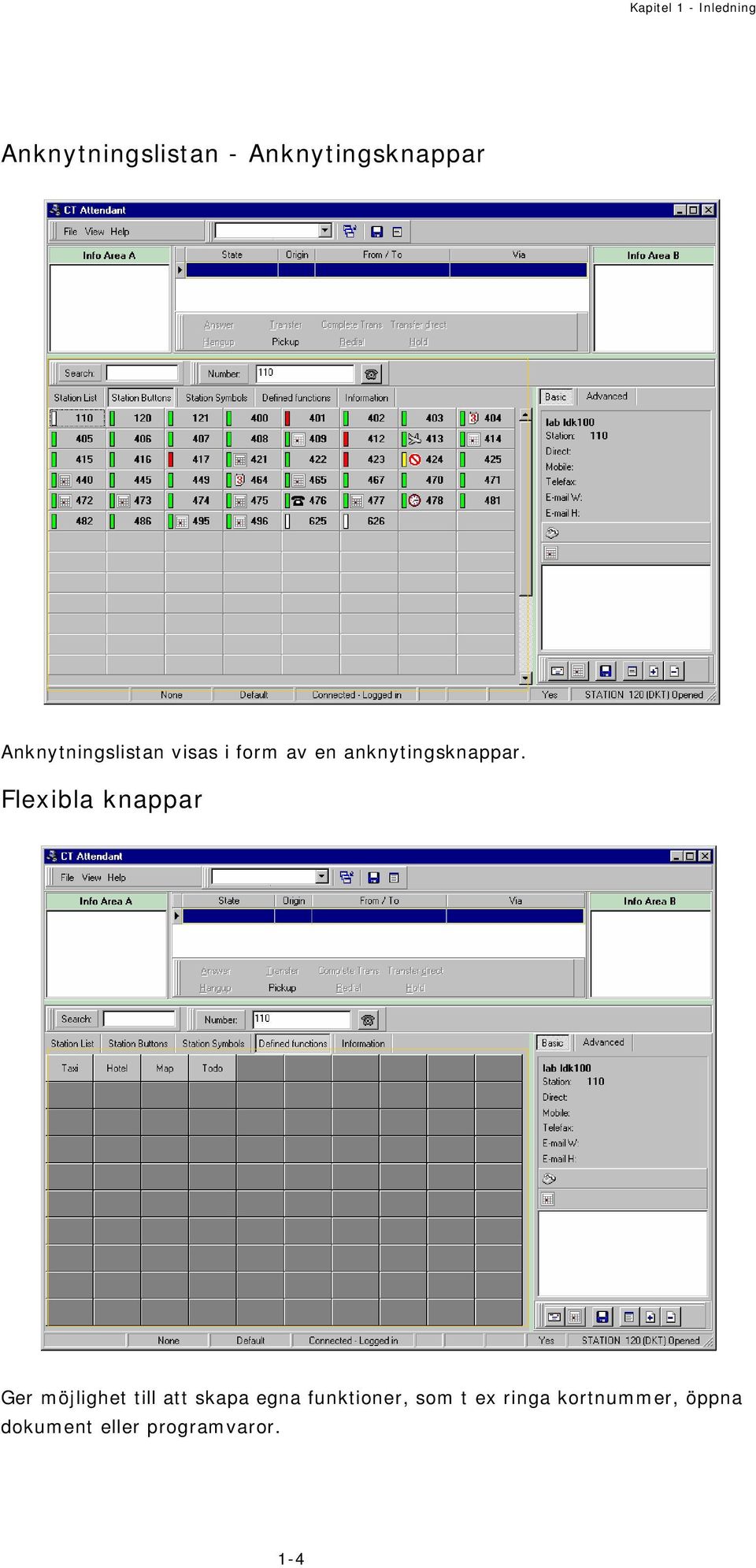Click the note icon beside save in upper toolbar

point(397,232)
